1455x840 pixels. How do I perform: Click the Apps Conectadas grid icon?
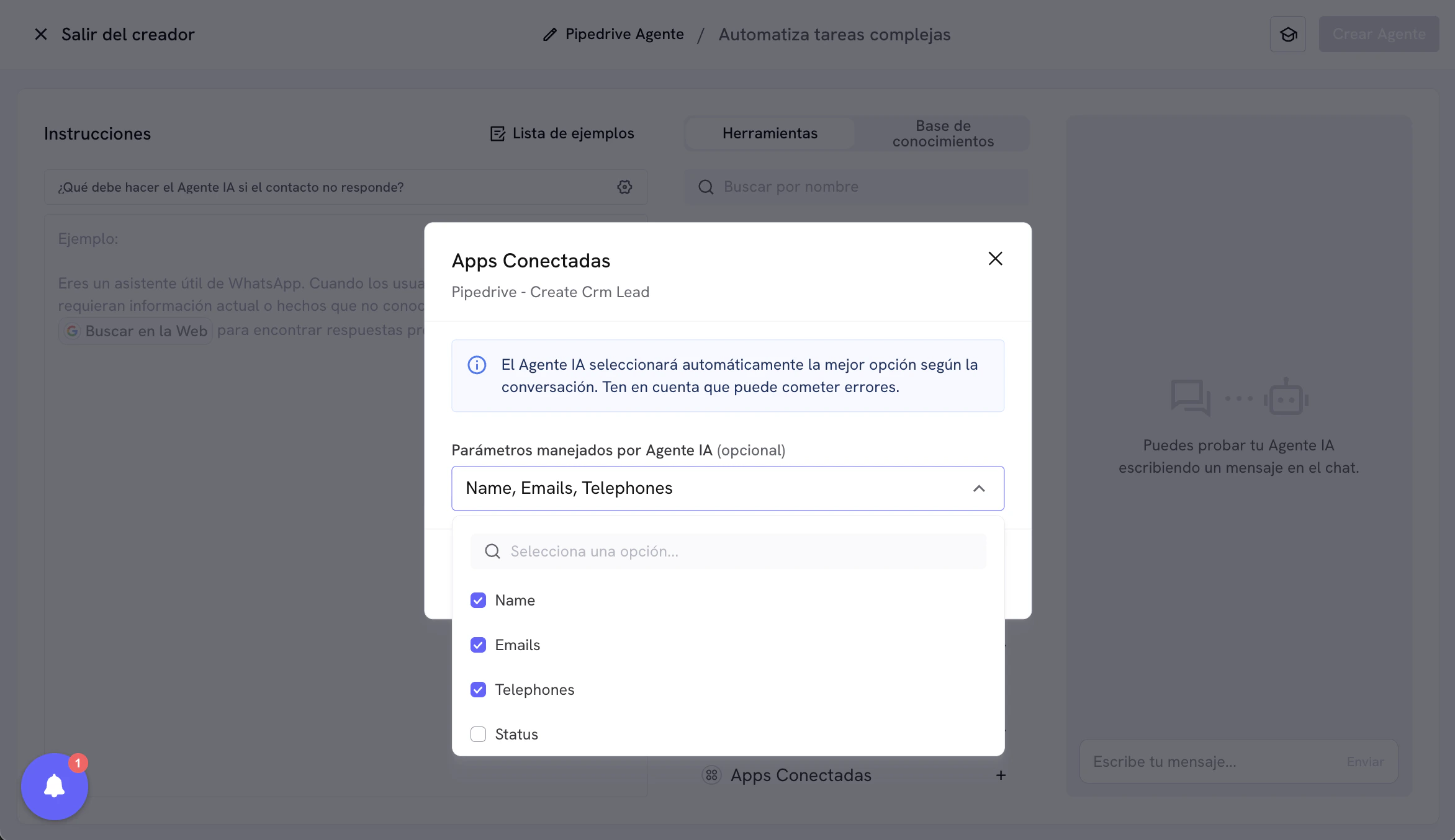pos(711,775)
